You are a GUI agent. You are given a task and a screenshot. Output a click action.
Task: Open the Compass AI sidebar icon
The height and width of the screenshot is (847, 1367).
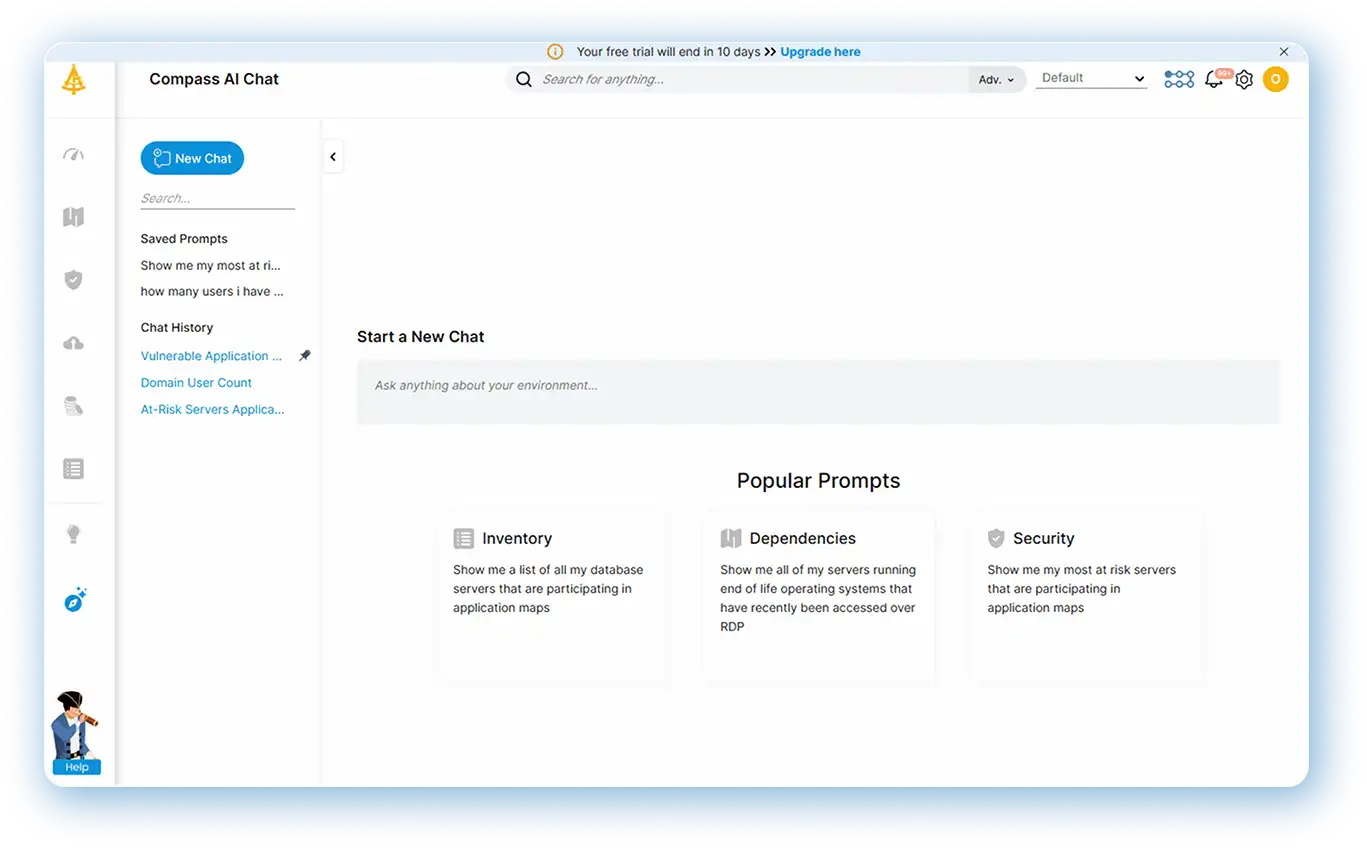click(x=75, y=600)
